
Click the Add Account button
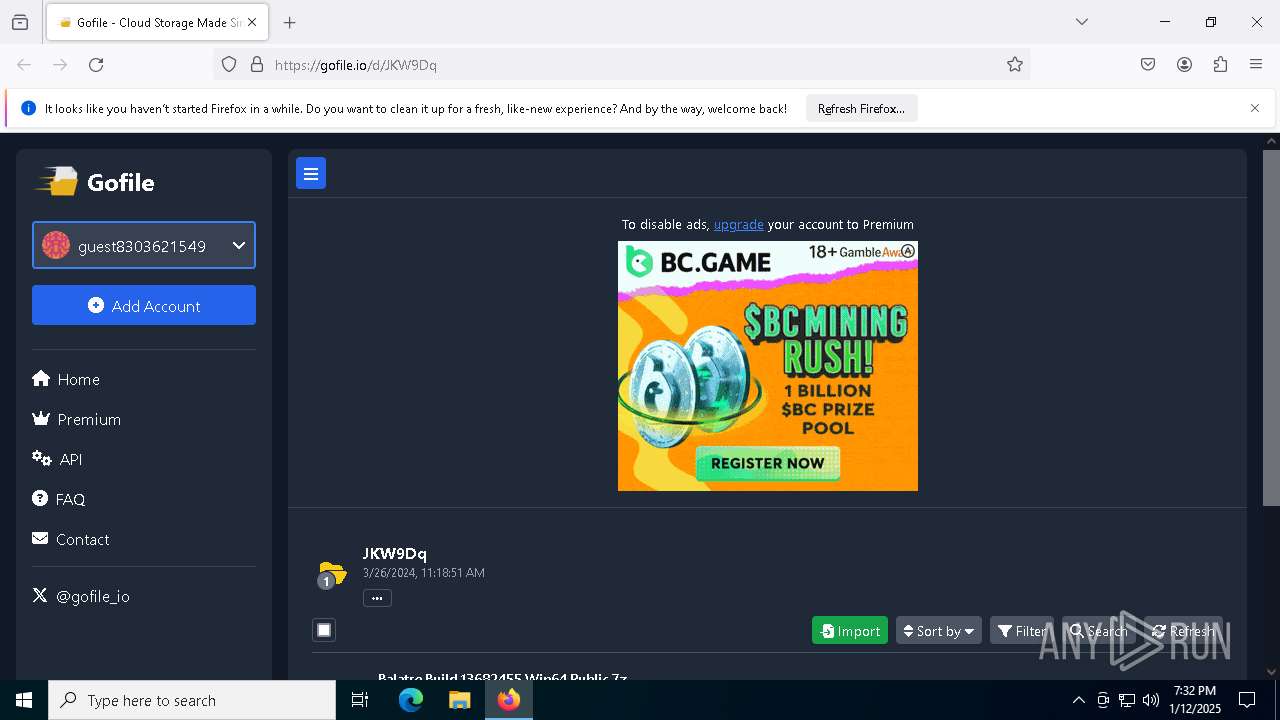(x=144, y=305)
